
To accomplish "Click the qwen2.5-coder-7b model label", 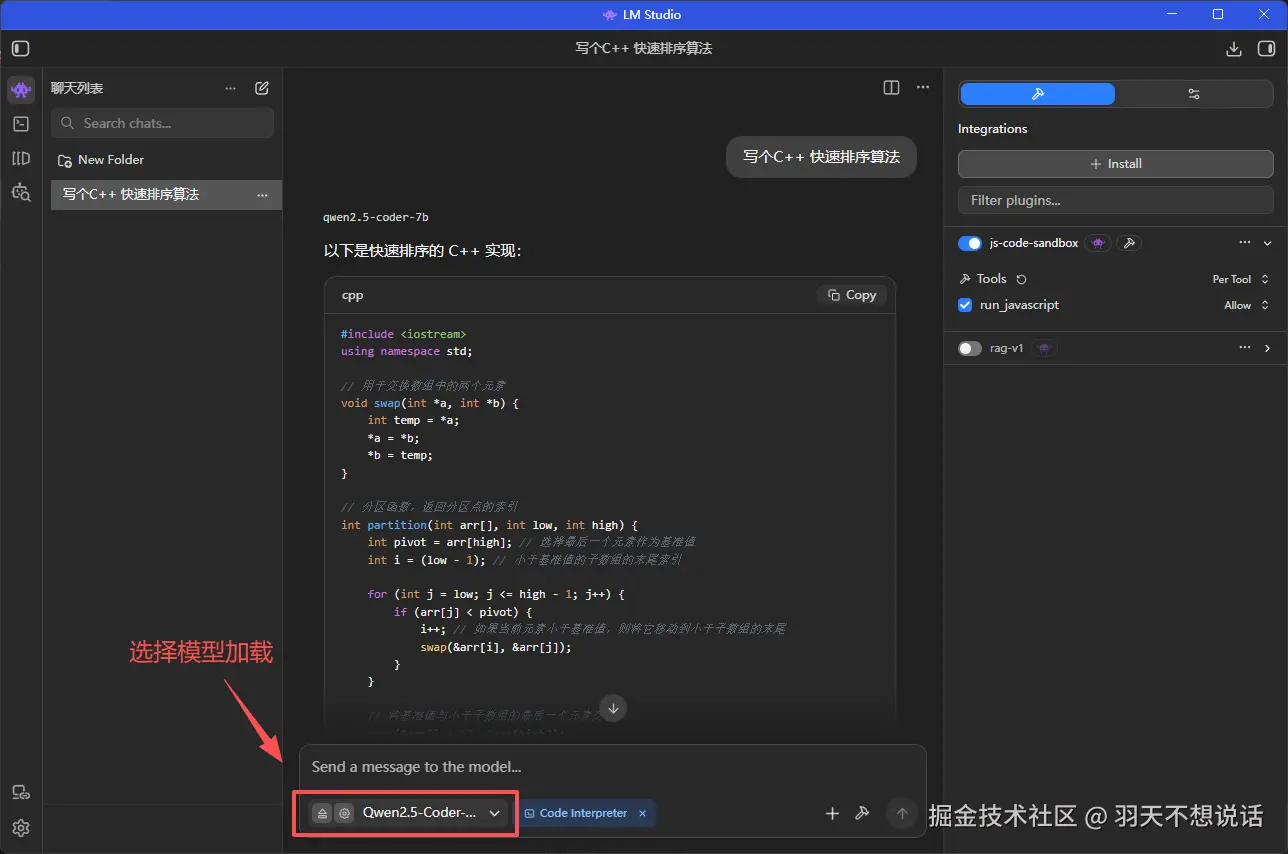I will point(376,217).
